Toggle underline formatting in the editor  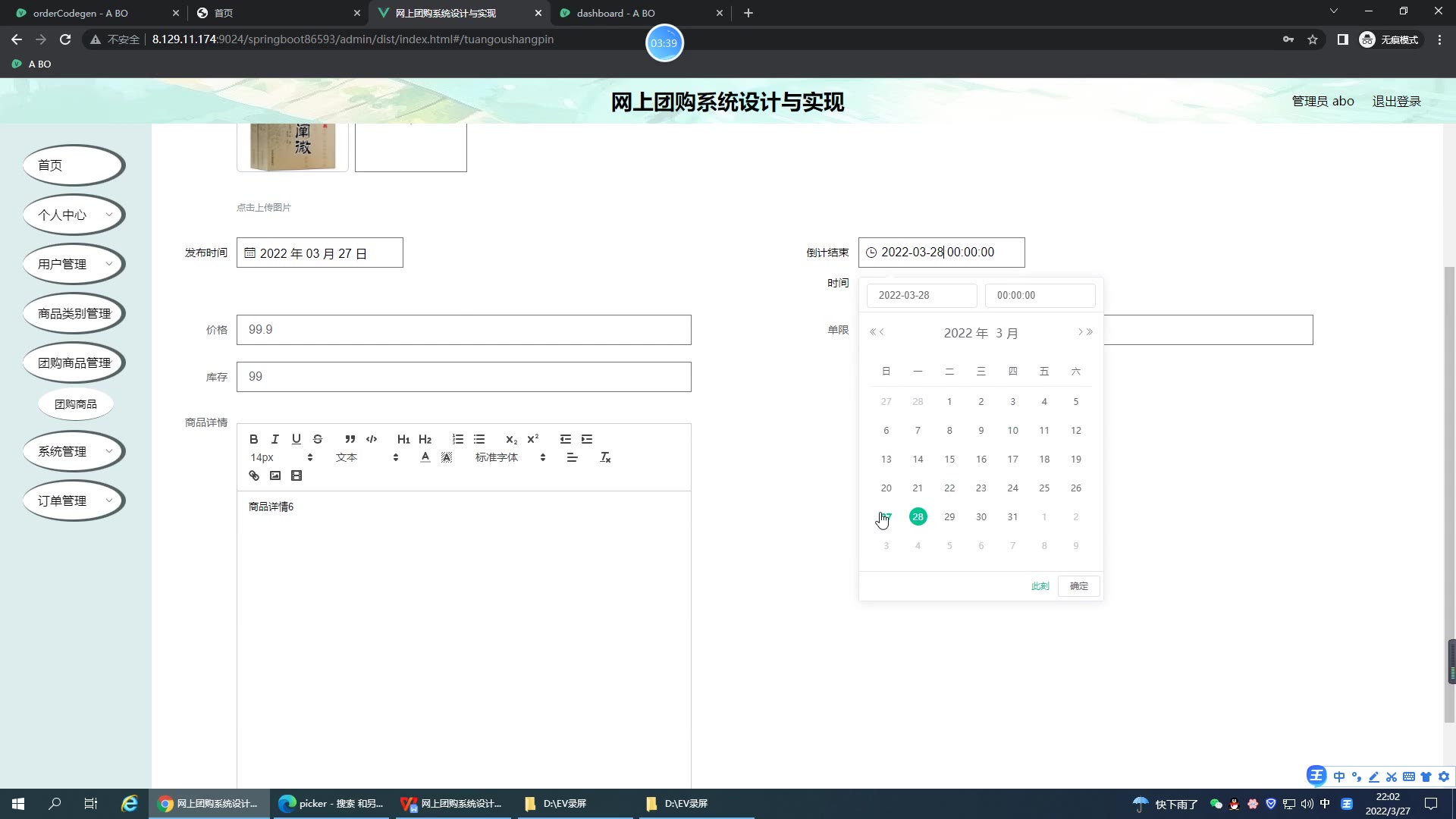tap(297, 439)
